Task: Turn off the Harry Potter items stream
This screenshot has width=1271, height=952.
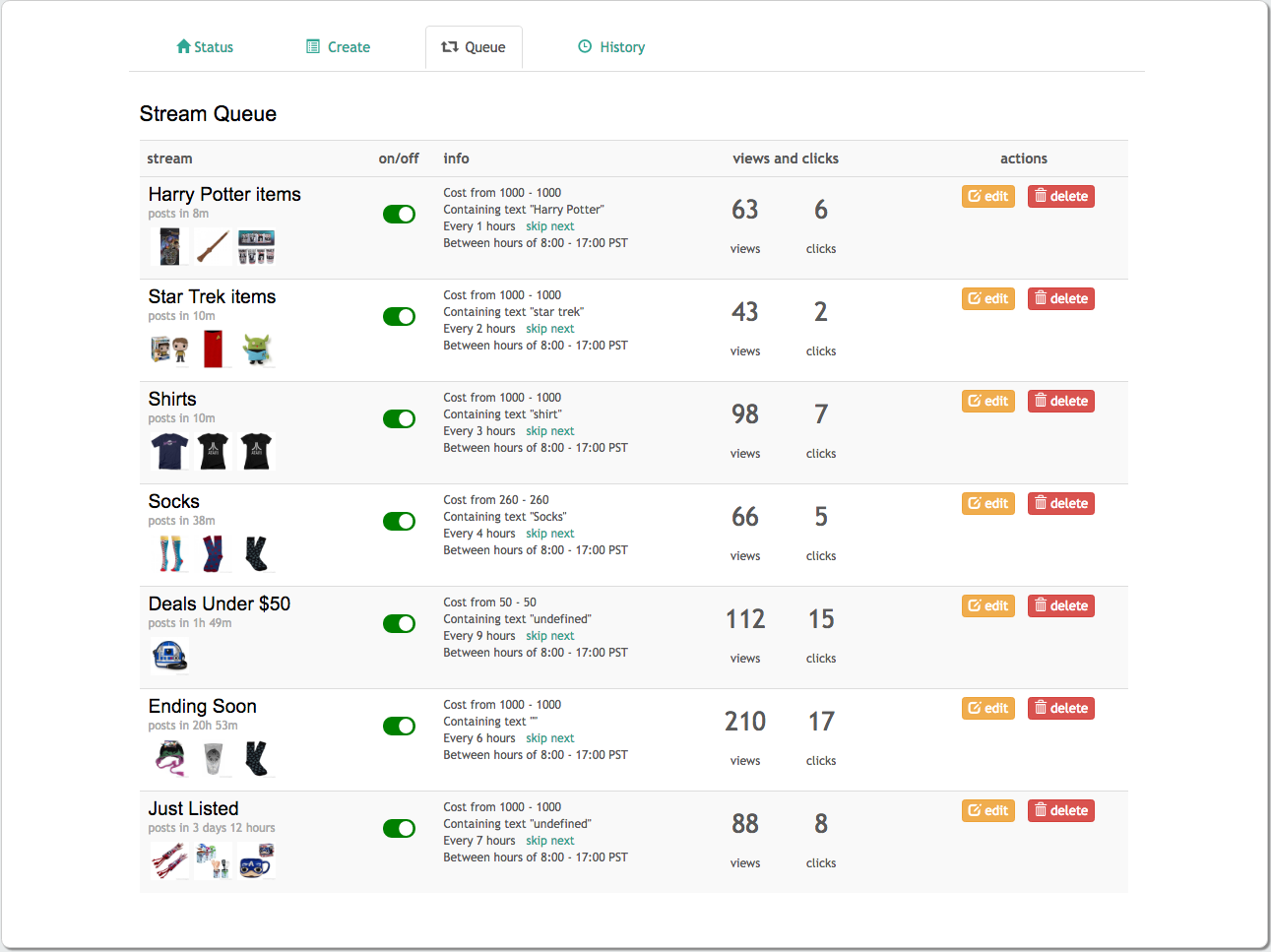Action: tap(399, 215)
